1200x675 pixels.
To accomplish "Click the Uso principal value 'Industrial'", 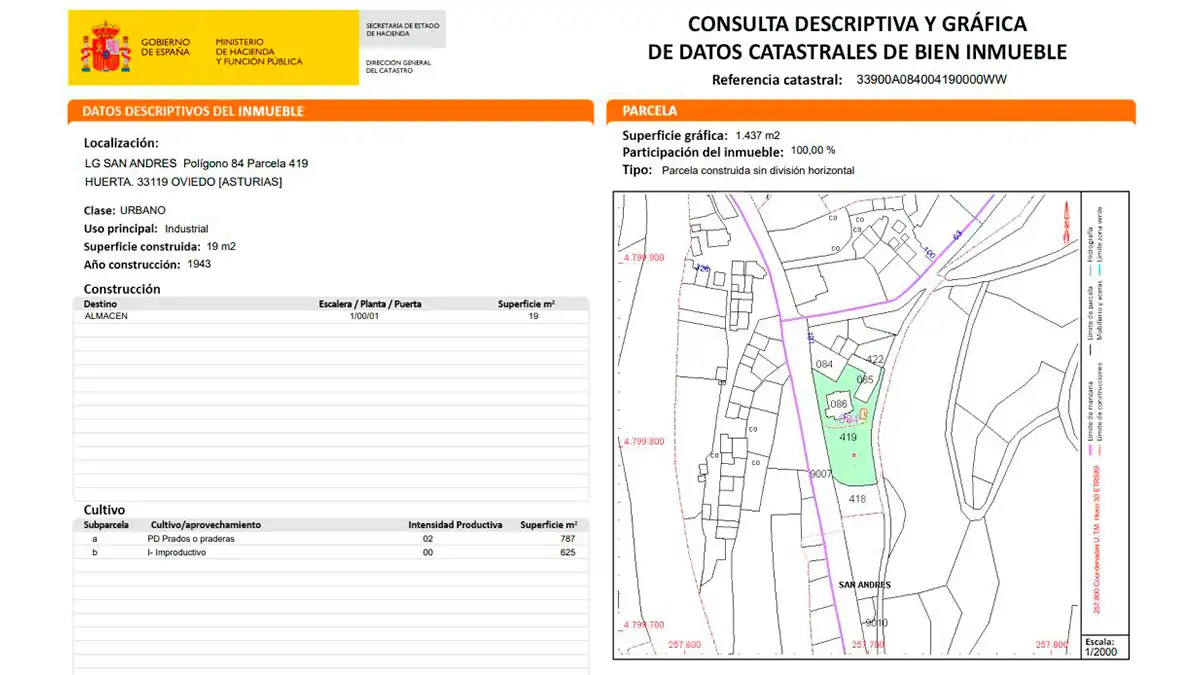I will pos(186,229).
